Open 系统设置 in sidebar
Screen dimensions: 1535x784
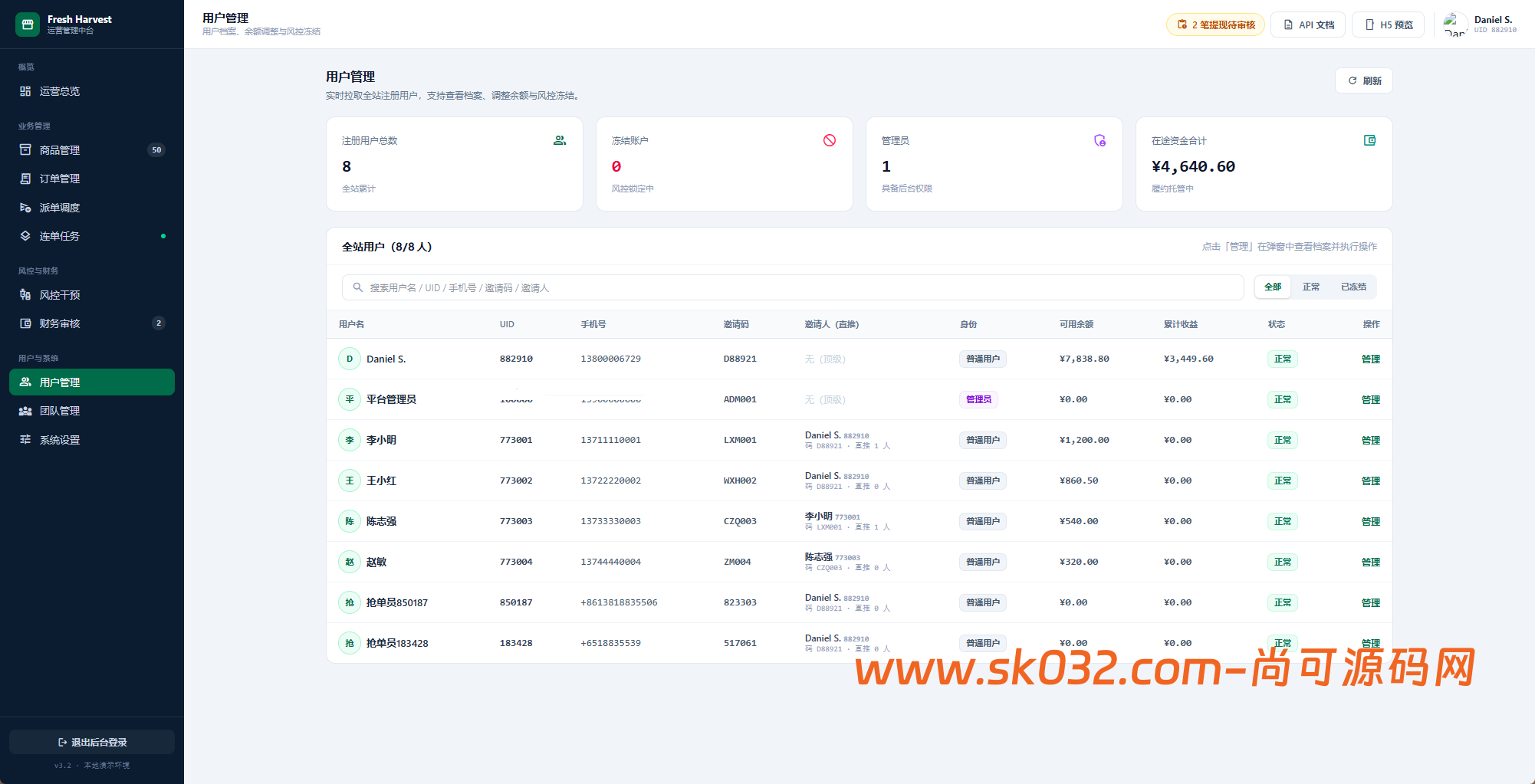click(92, 440)
